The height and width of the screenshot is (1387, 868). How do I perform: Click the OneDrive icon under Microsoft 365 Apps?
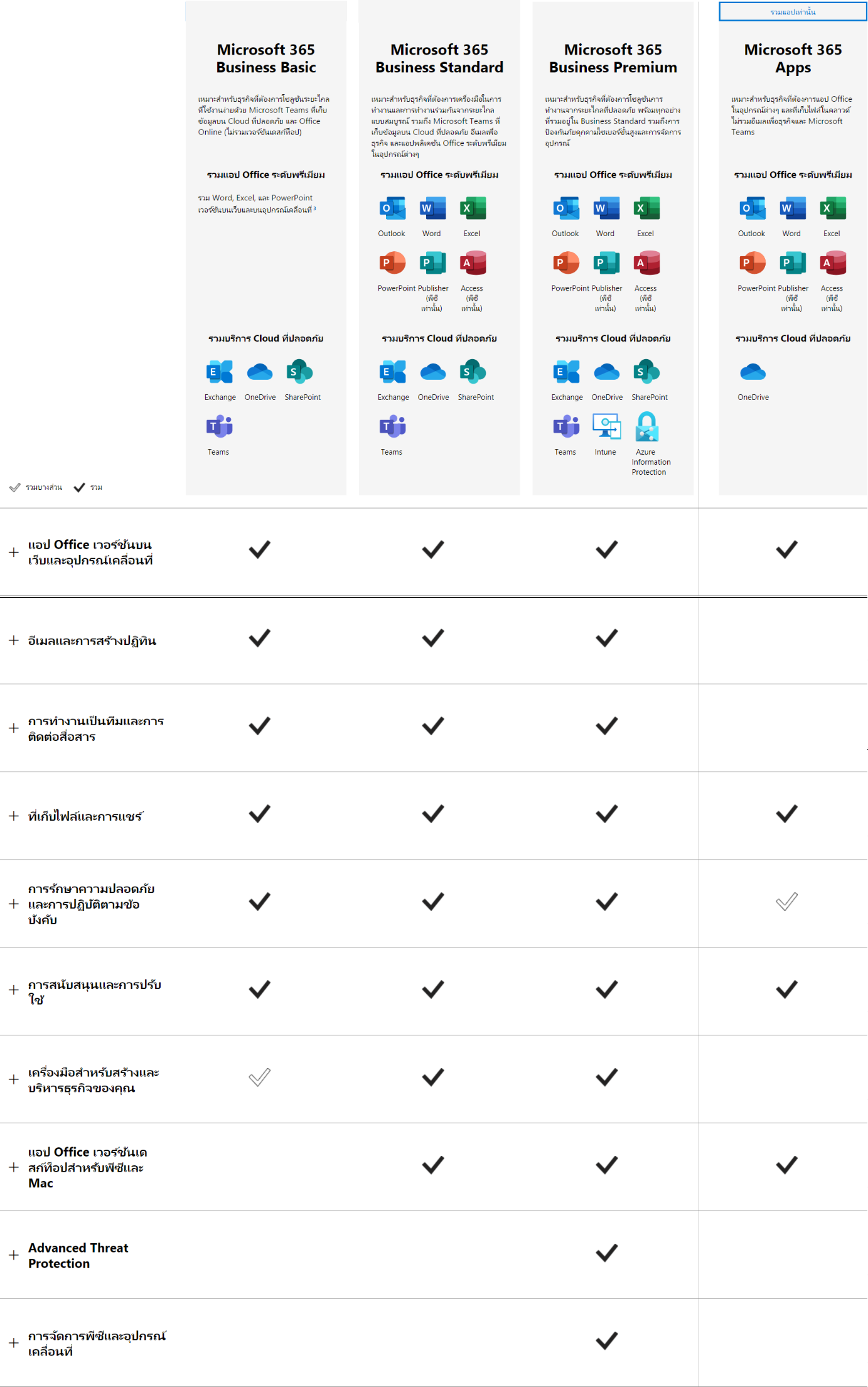point(753,372)
